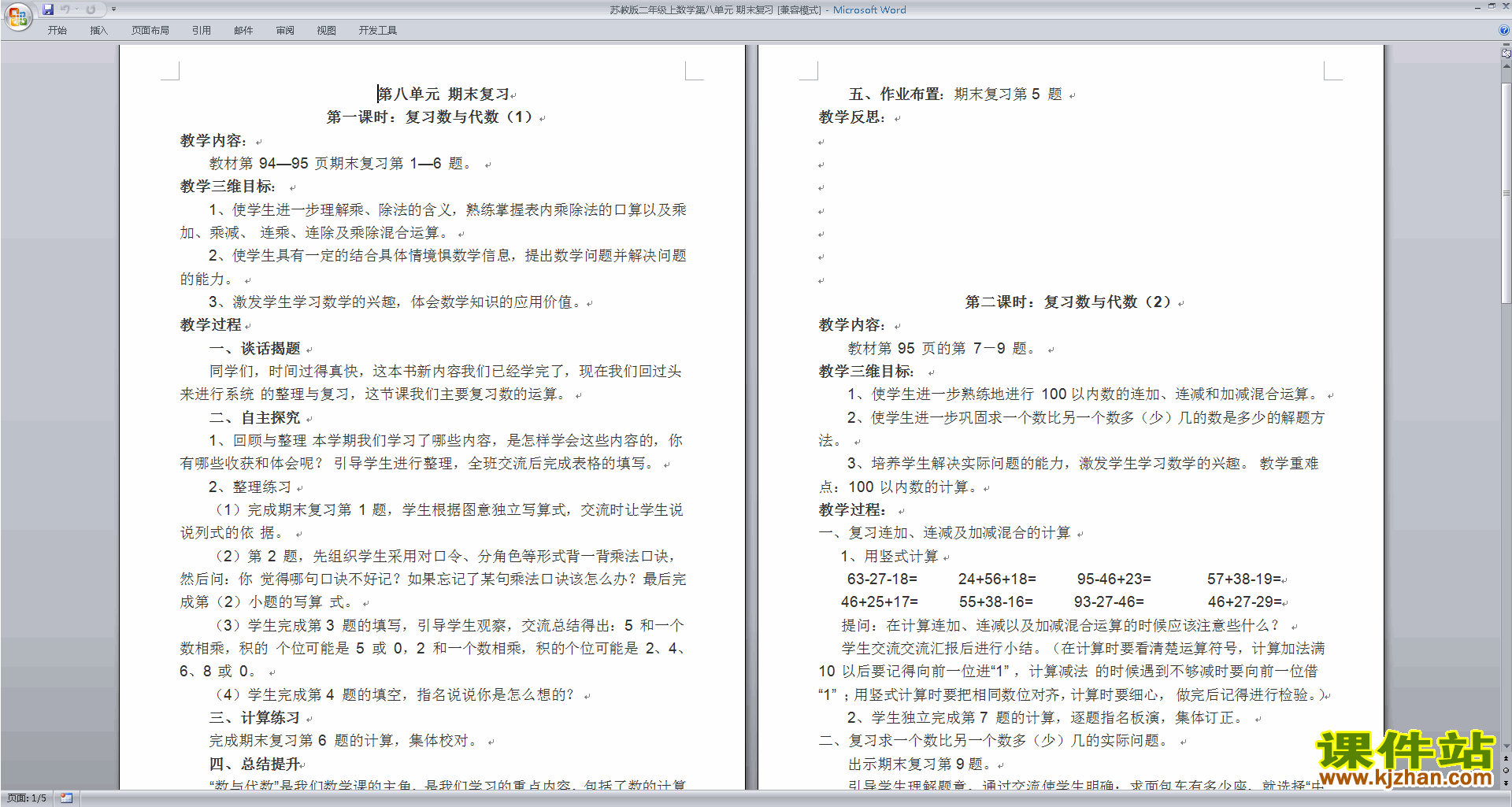Image resolution: width=1512 pixels, height=807 pixels.
Task: Click the heading 四、总结提升
Action: coord(254,764)
